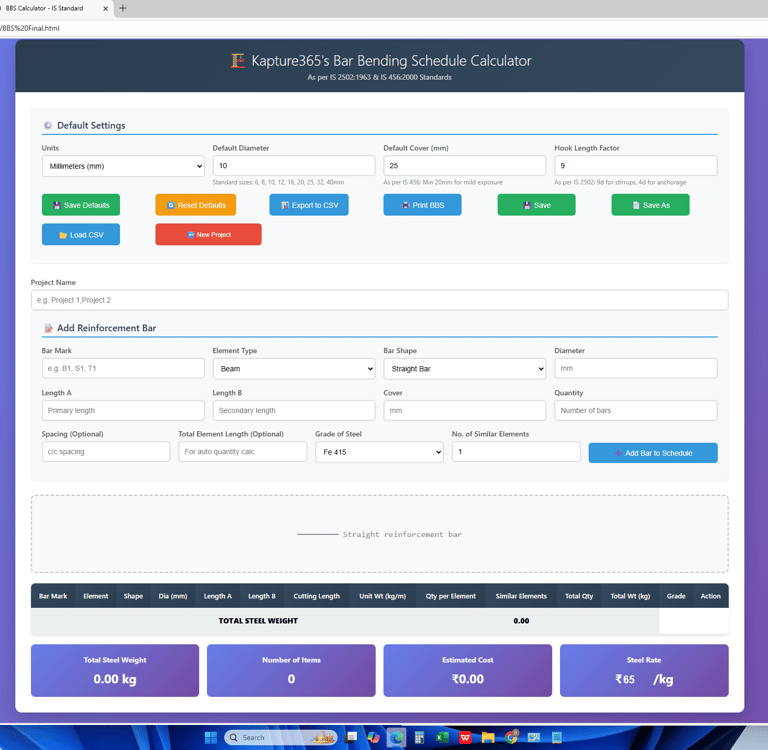768x750 pixels.
Task: Click the Action column header
Action: point(710,596)
